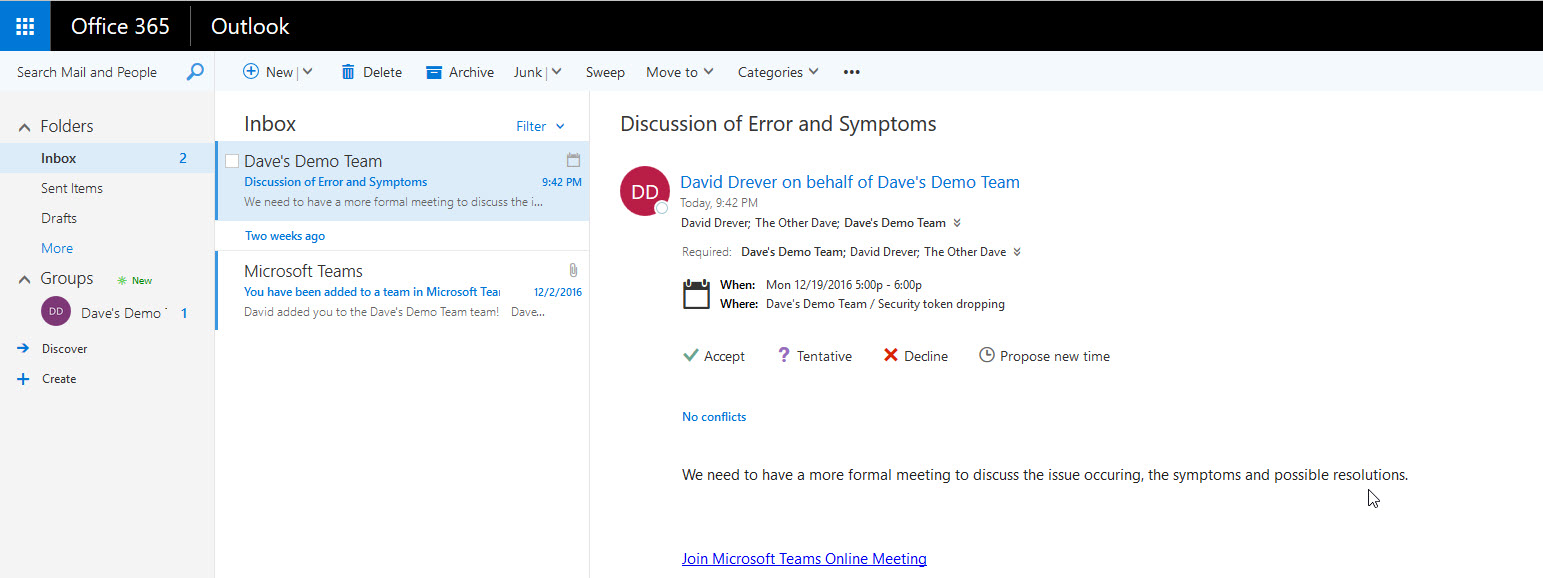Click the 12/2/2016 date in message list
The image size is (1543, 578).
click(557, 292)
